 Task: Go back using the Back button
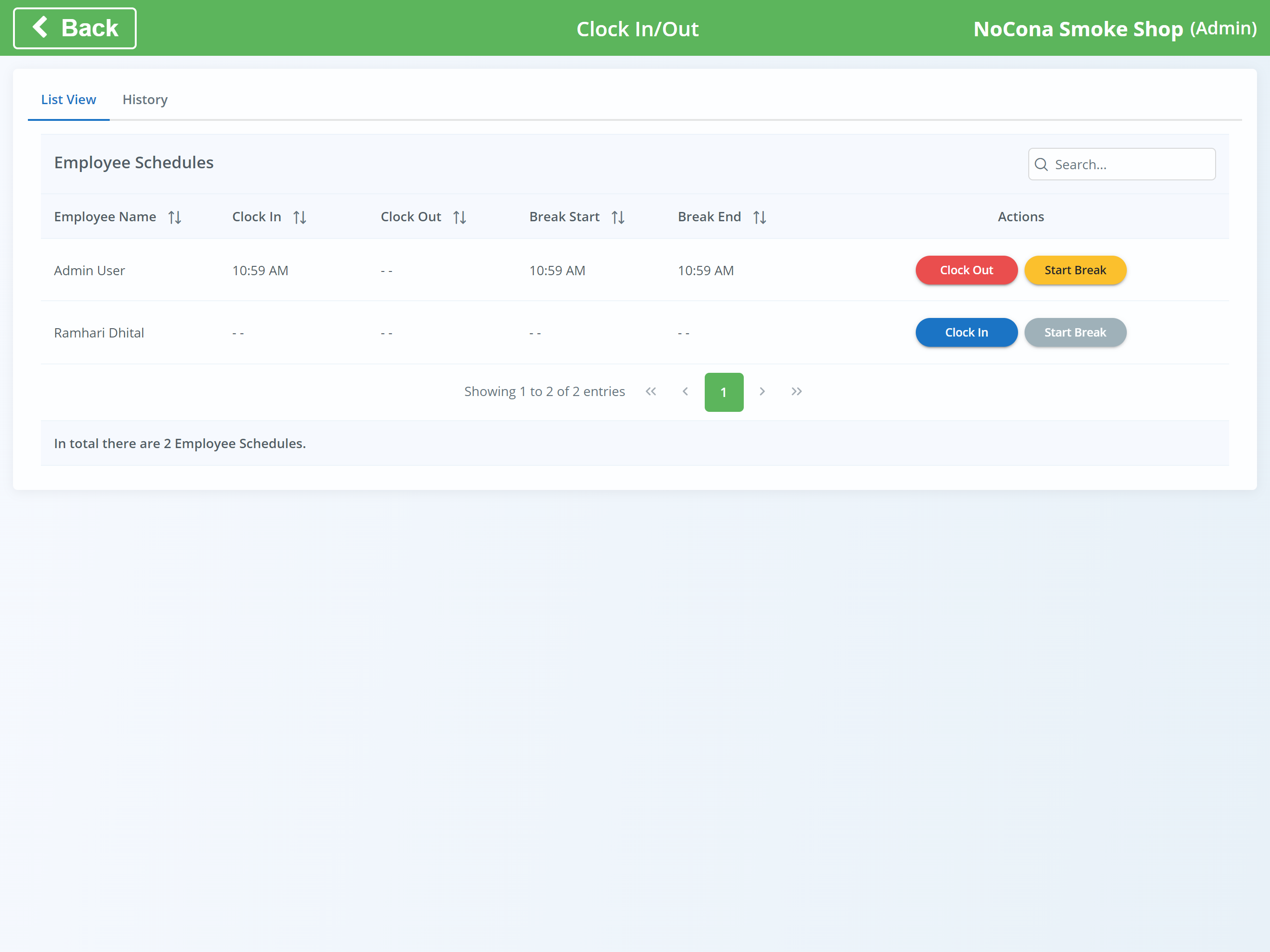coord(75,28)
